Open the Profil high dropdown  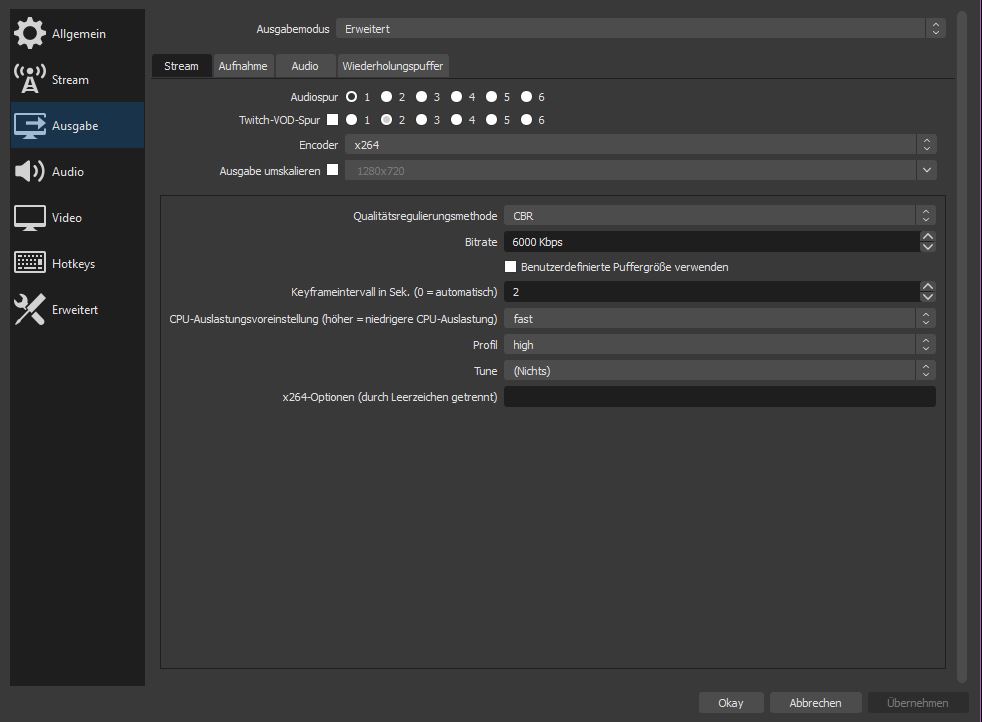[x=719, y=345]
